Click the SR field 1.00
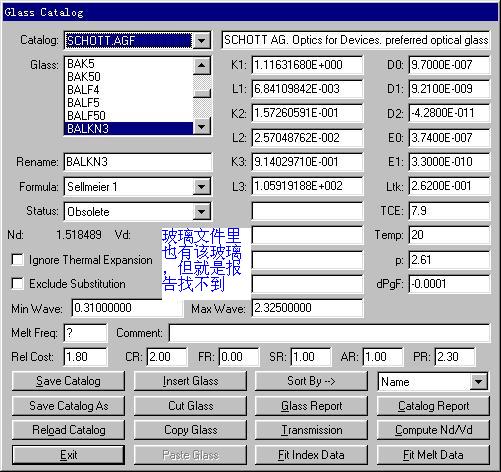The width and height of the screenshot is (501, 472). (311, 357)
